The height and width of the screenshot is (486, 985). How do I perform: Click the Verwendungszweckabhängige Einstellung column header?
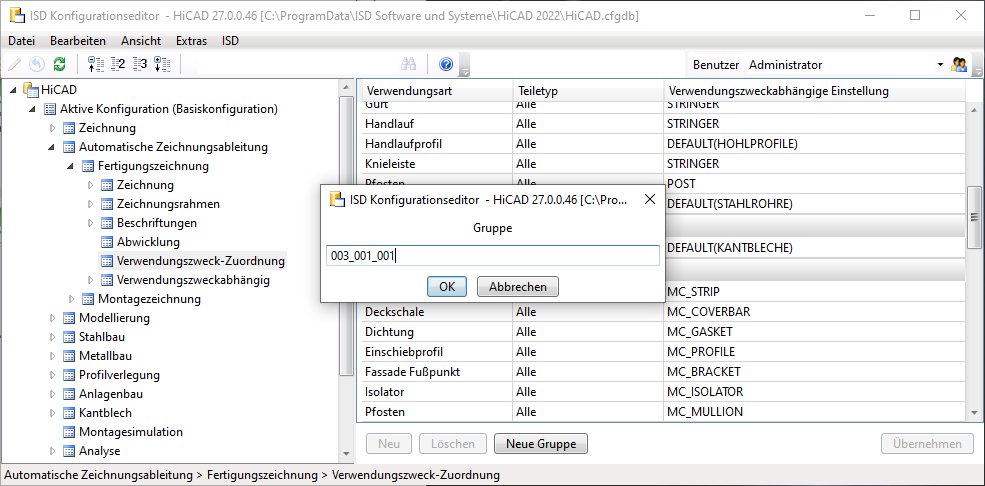(x=814, y=91)
